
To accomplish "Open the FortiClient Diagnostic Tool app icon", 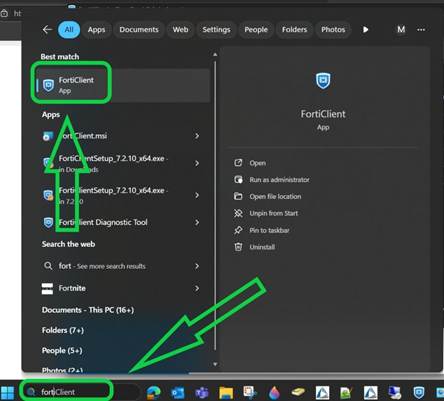I will point(48,222).
